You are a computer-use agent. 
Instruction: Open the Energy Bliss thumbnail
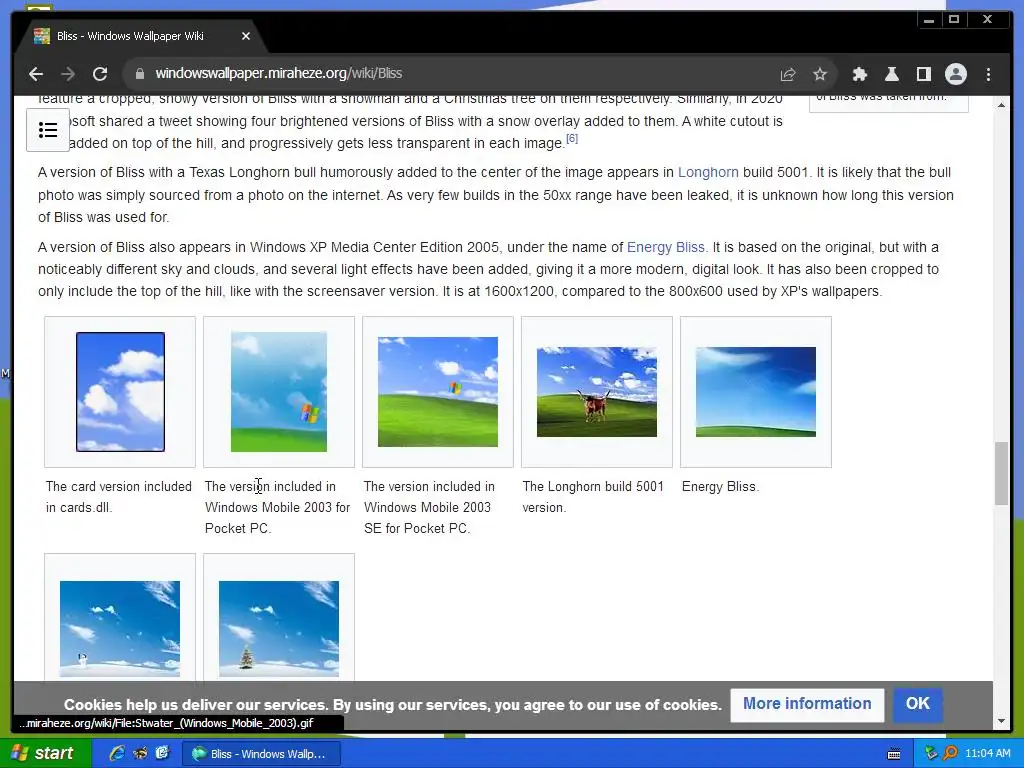click(x=756, y=392)
